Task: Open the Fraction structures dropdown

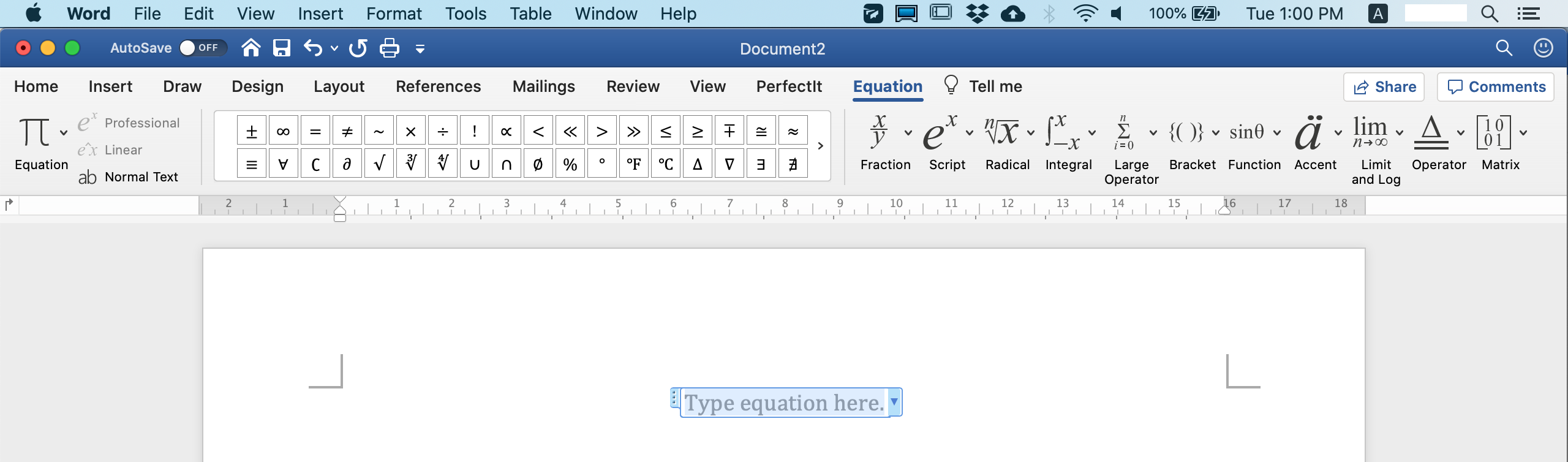Action: tap(908, 132)
